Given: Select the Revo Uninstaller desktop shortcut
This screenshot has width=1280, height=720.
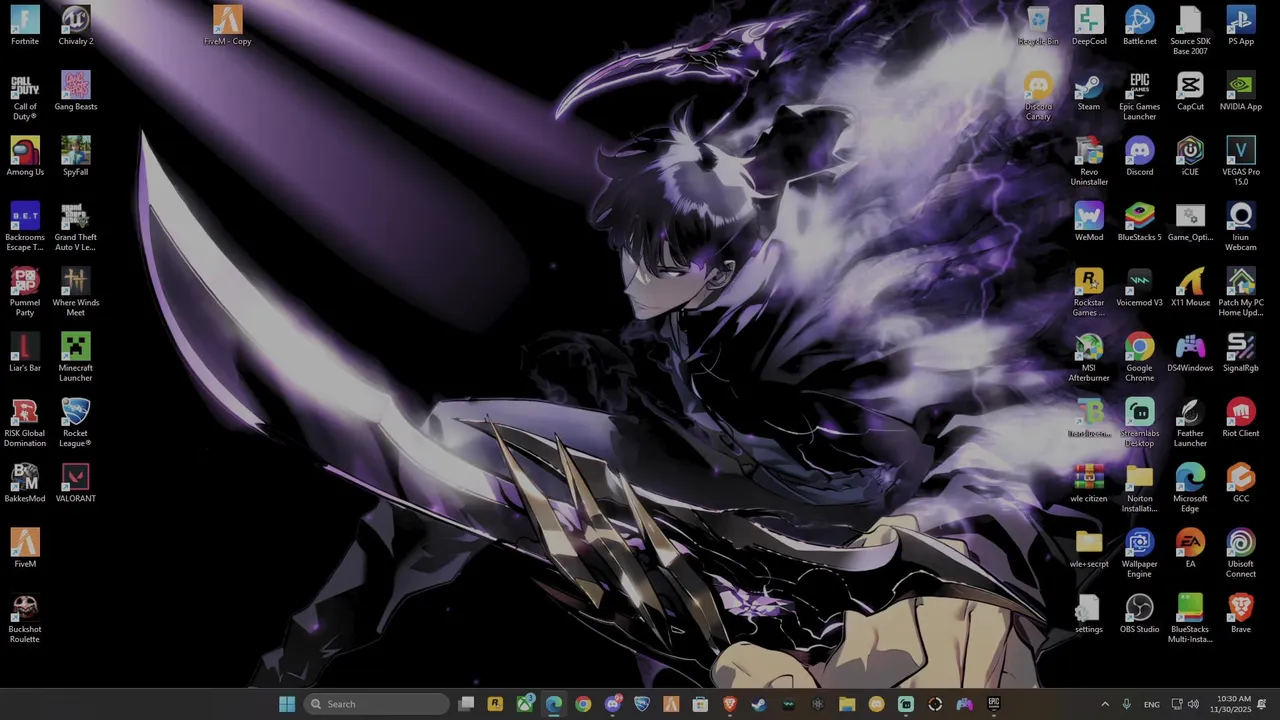Looking at the screenshot, I should (1089, 161).
